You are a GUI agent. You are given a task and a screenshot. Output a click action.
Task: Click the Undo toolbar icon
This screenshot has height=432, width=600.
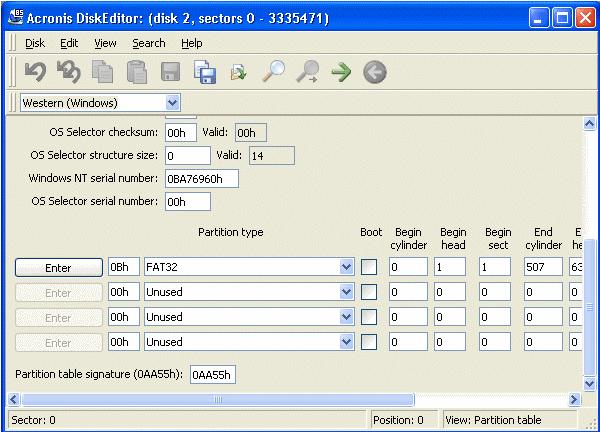pyautogui.click(x=36, y=72)
